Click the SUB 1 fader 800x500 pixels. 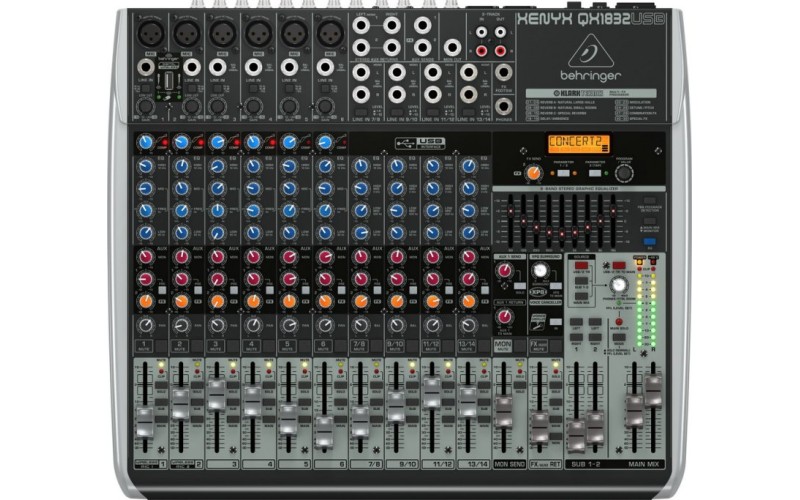click(577, 436)
